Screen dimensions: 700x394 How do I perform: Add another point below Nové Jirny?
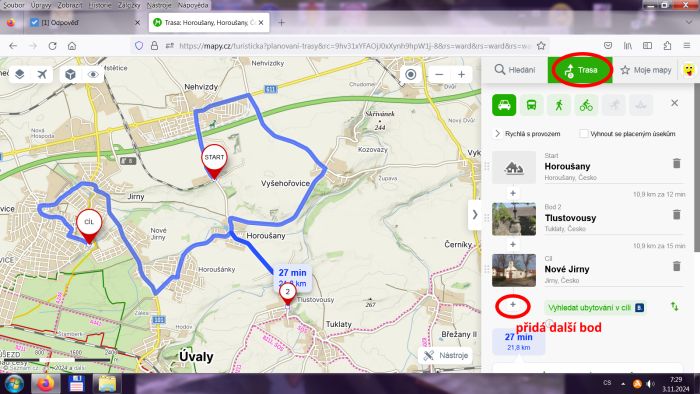click(513, 305)
